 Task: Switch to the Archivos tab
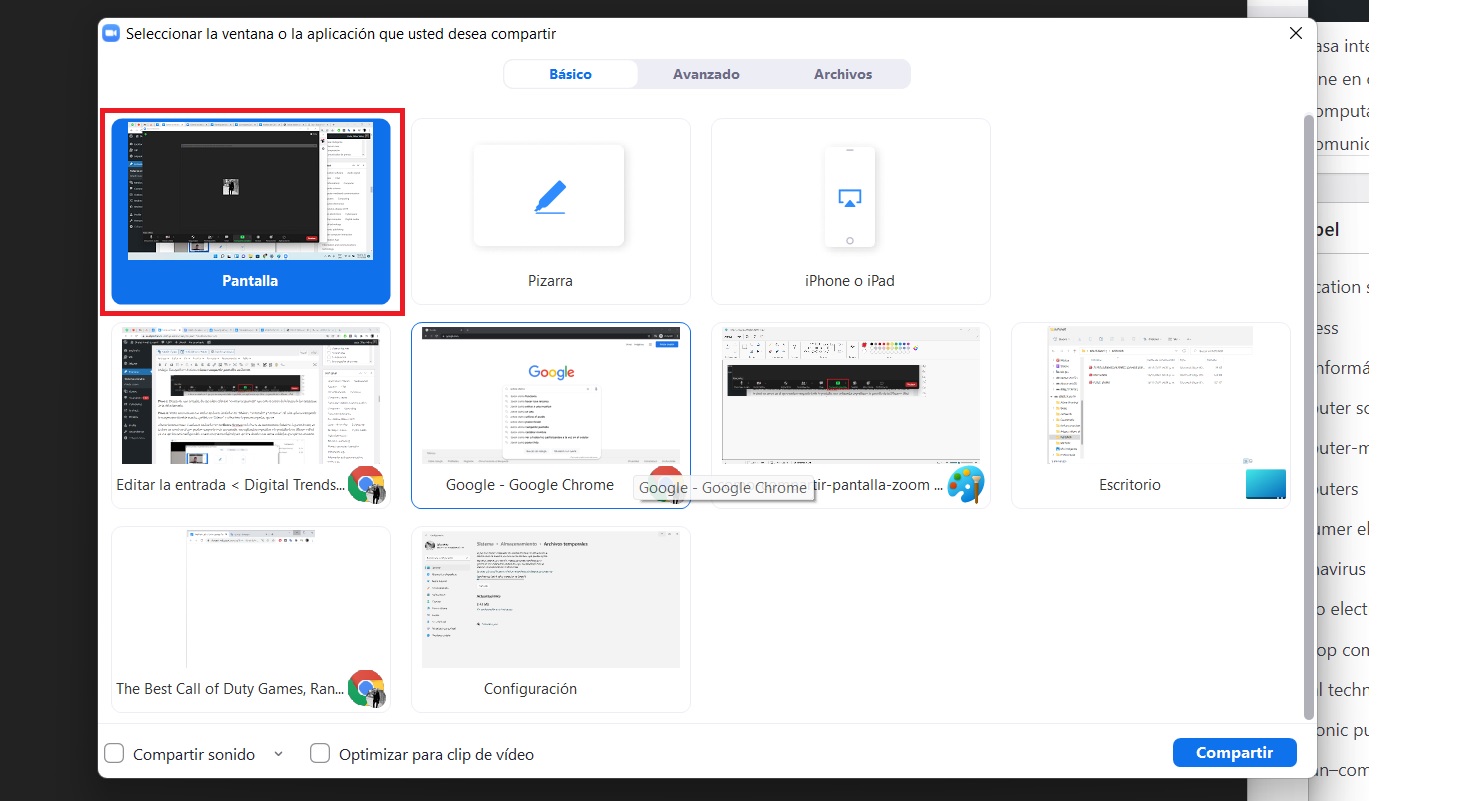click(842, 73)
